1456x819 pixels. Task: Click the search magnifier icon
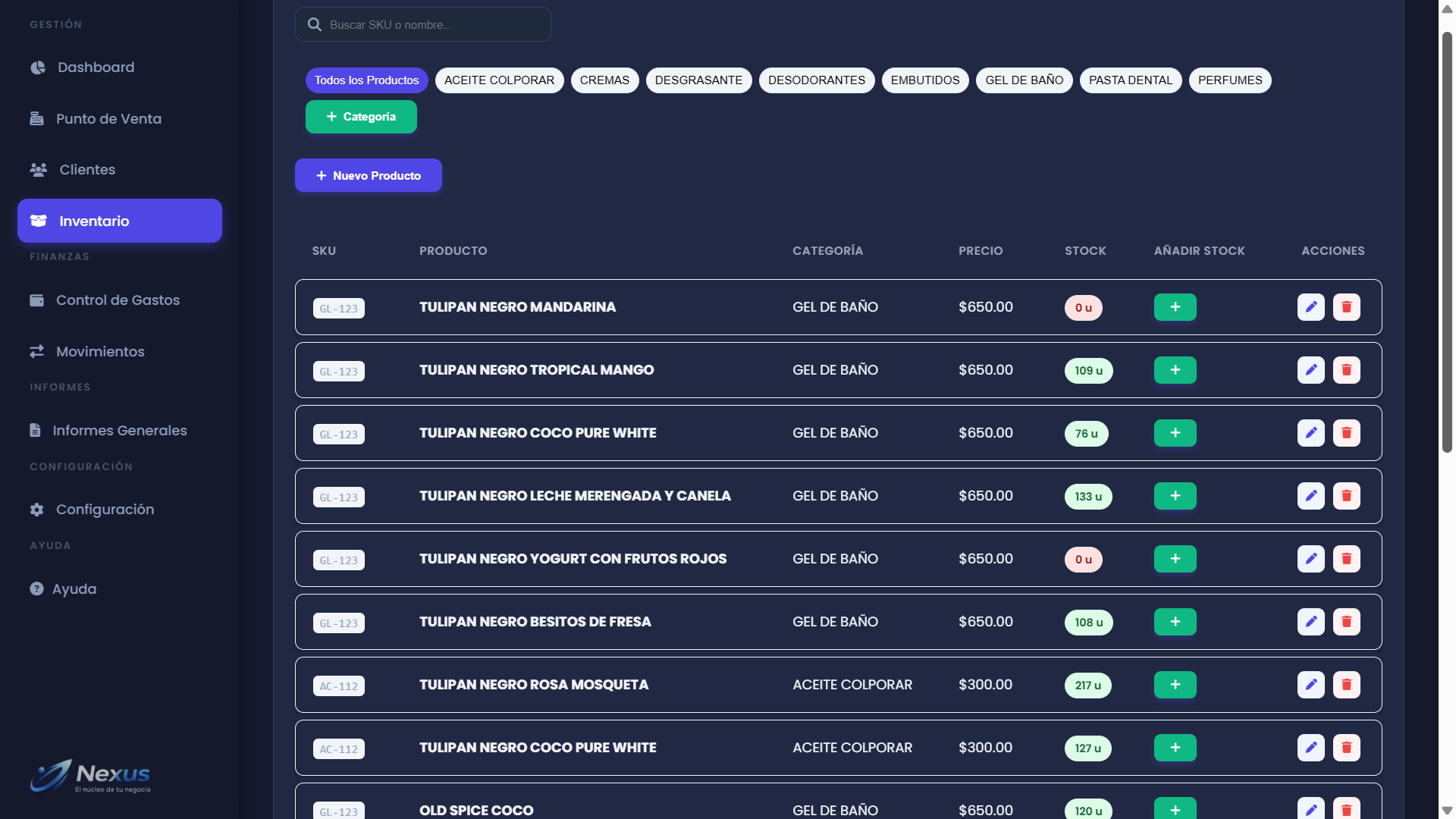tap(314, 25)
